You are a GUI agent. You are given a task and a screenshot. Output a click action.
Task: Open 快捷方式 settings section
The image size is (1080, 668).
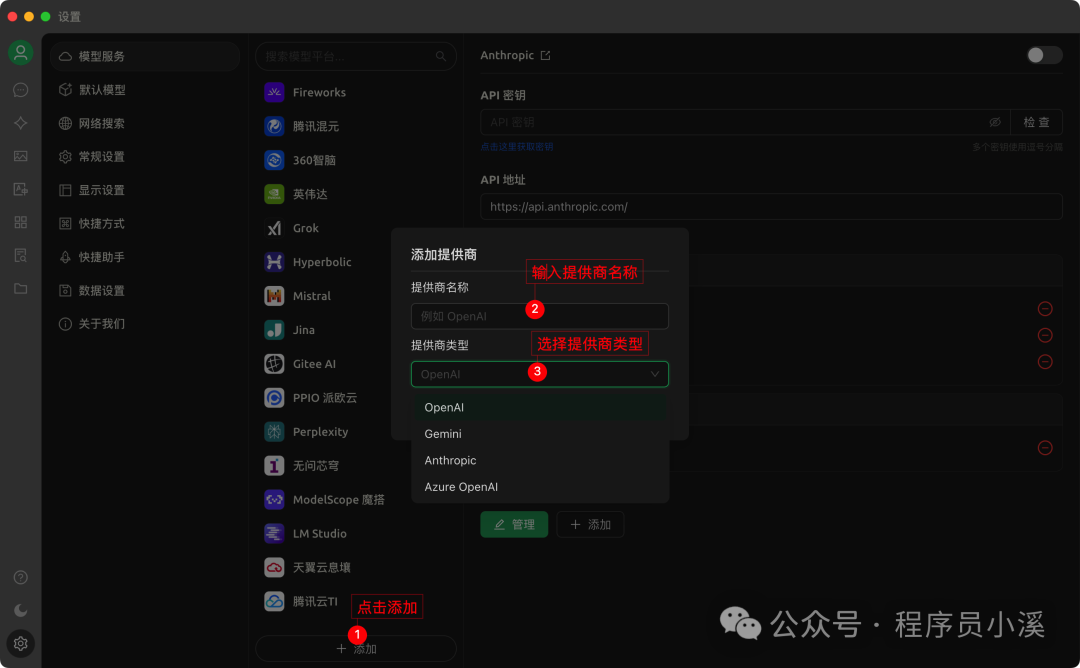point(145,223)
